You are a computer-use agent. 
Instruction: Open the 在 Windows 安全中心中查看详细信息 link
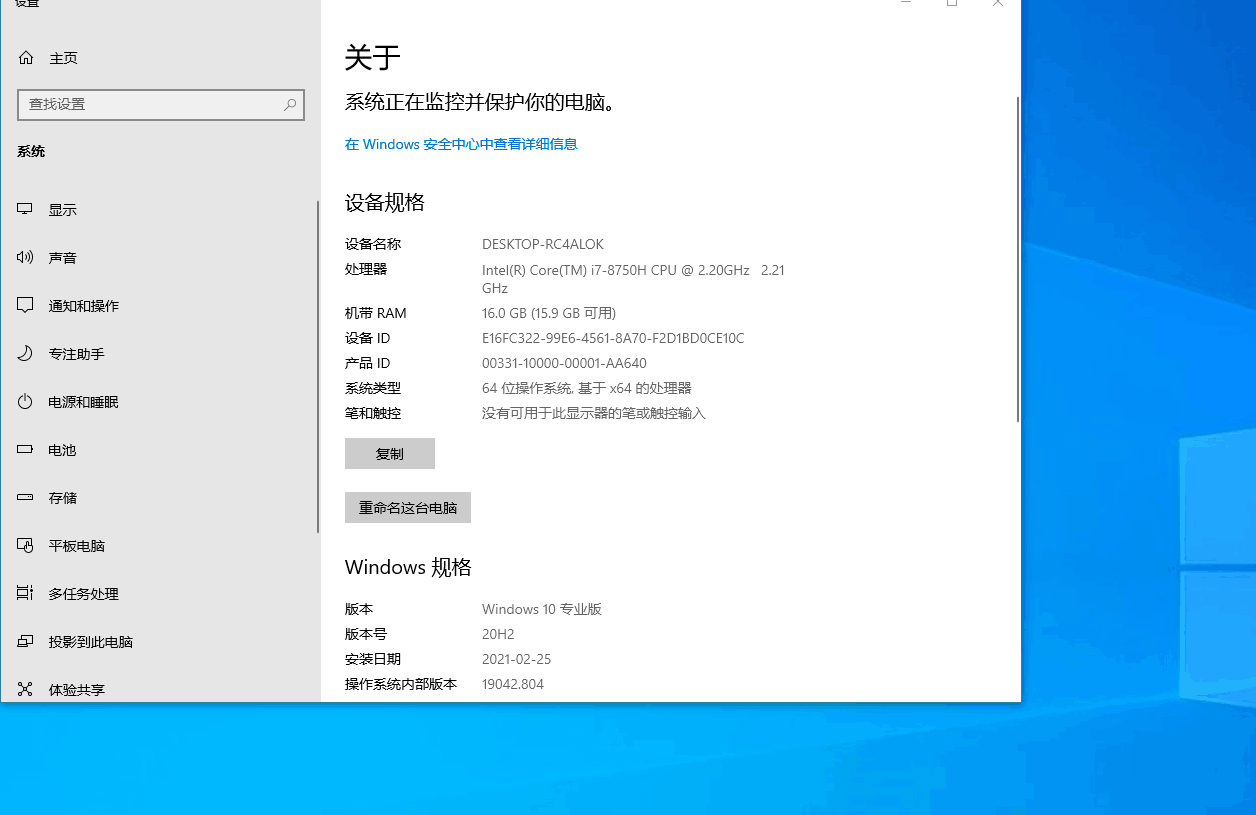pyautogui.click(x=461, y=144)
